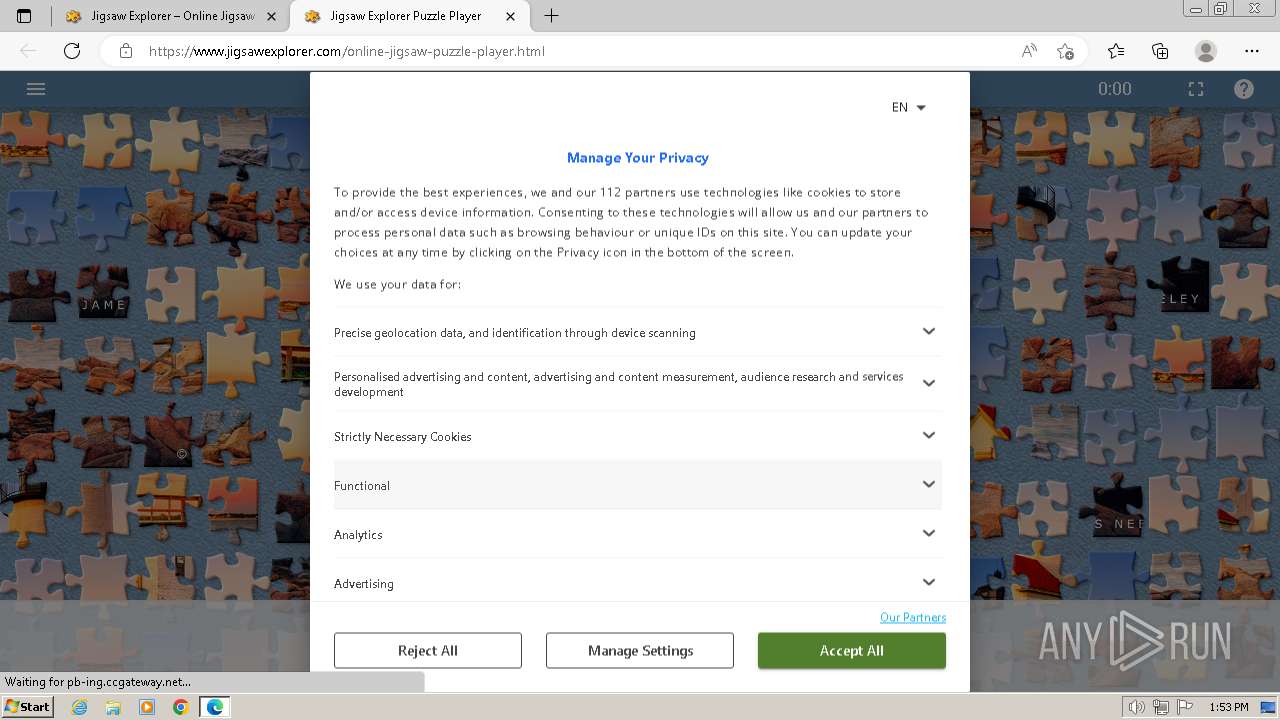Open the puzzle help question mark
This screenshot has height=720, width=1280.
coord(1244,89)
